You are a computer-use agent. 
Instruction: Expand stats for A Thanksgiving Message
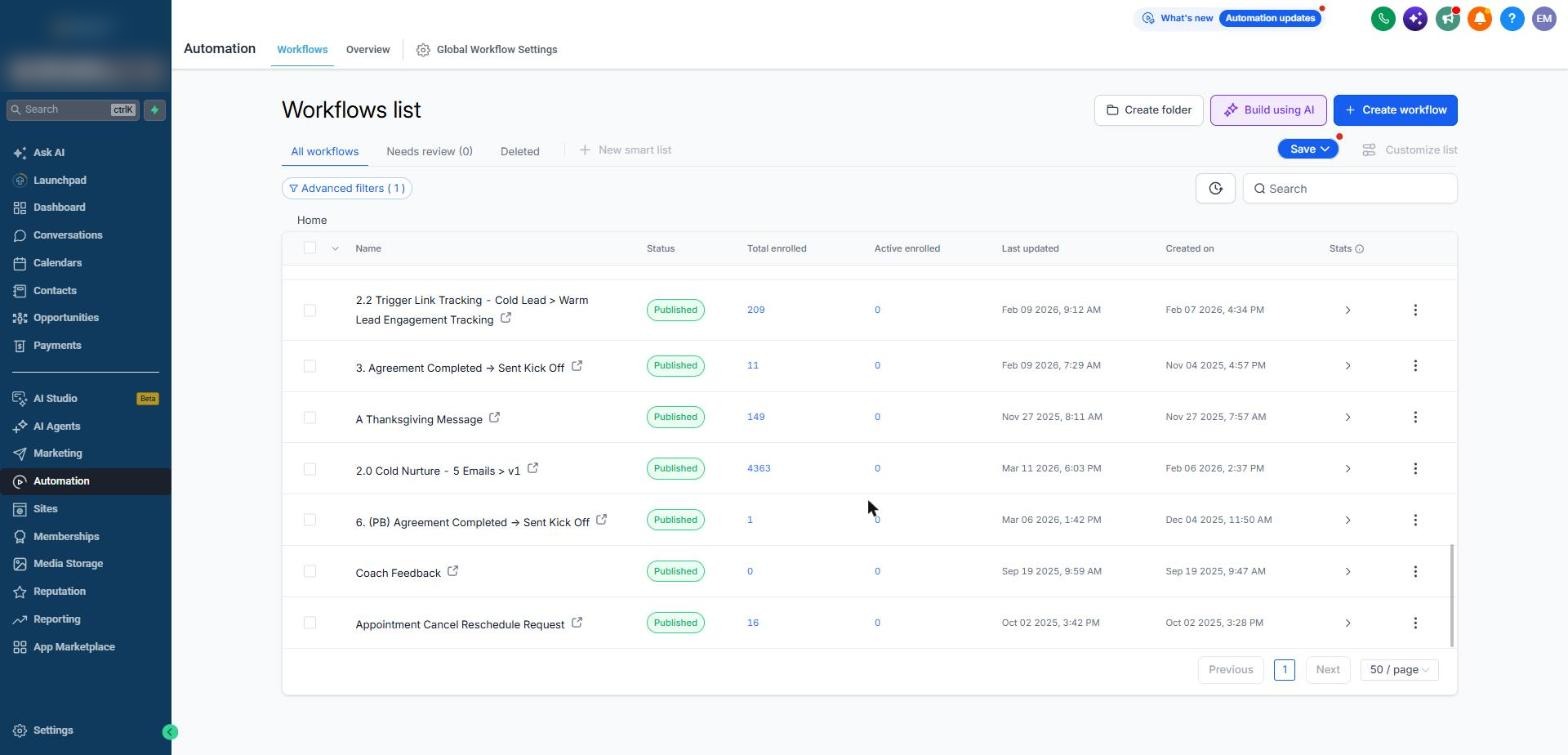point(1347,417)
